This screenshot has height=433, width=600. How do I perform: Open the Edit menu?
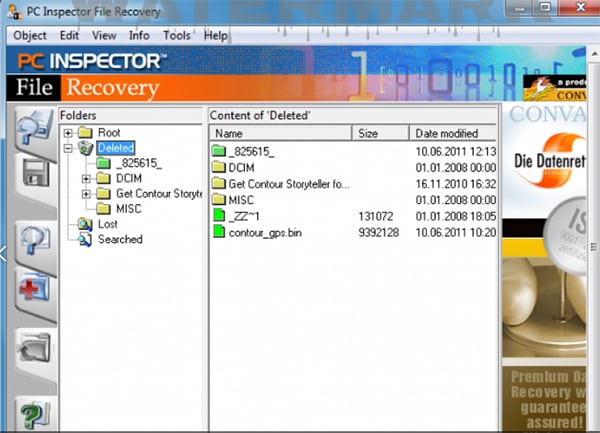click(x=69, y=36)
